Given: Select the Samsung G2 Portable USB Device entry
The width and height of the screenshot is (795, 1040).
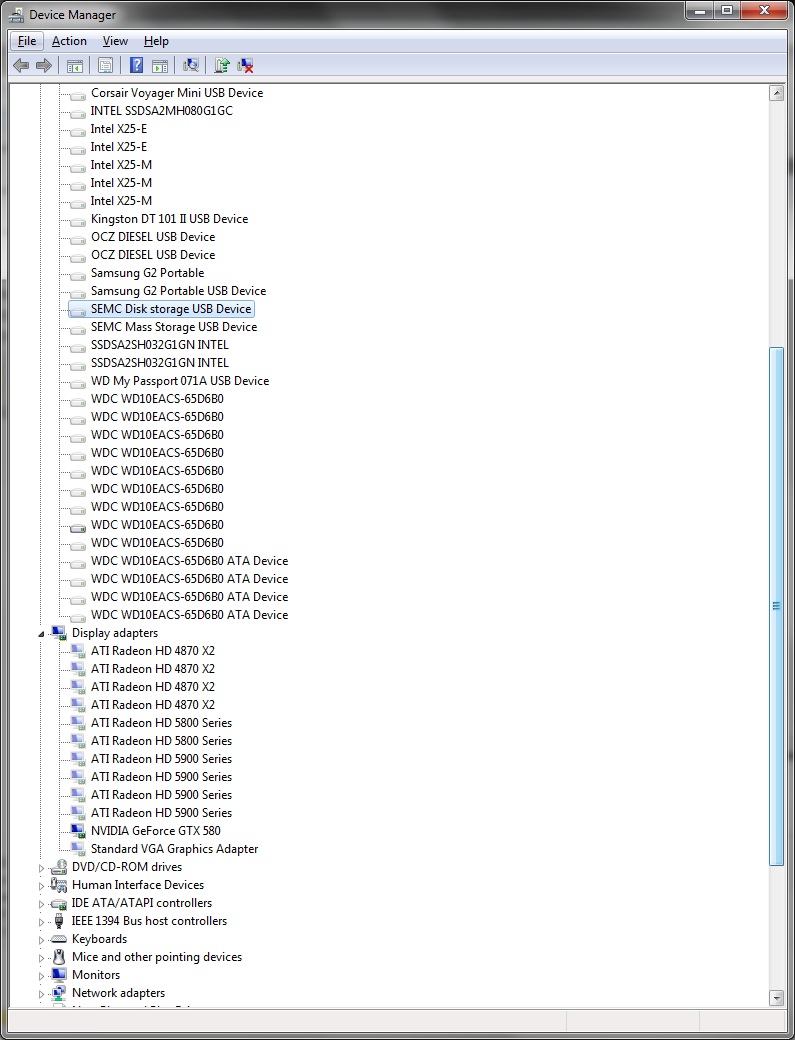Looking at the screenshot, I should pos(178,291).
